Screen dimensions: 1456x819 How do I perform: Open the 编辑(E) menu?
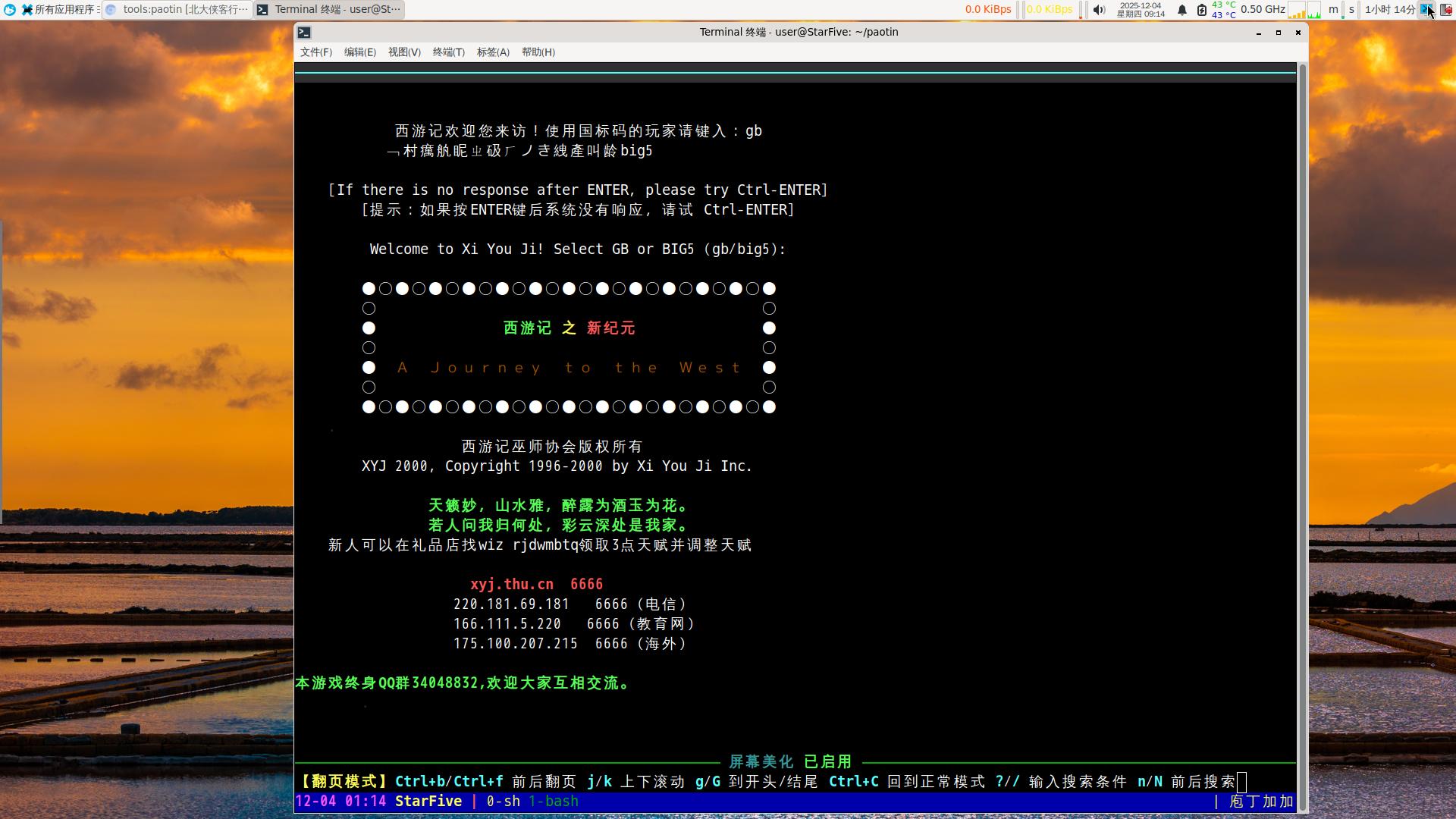coord(359,52)
